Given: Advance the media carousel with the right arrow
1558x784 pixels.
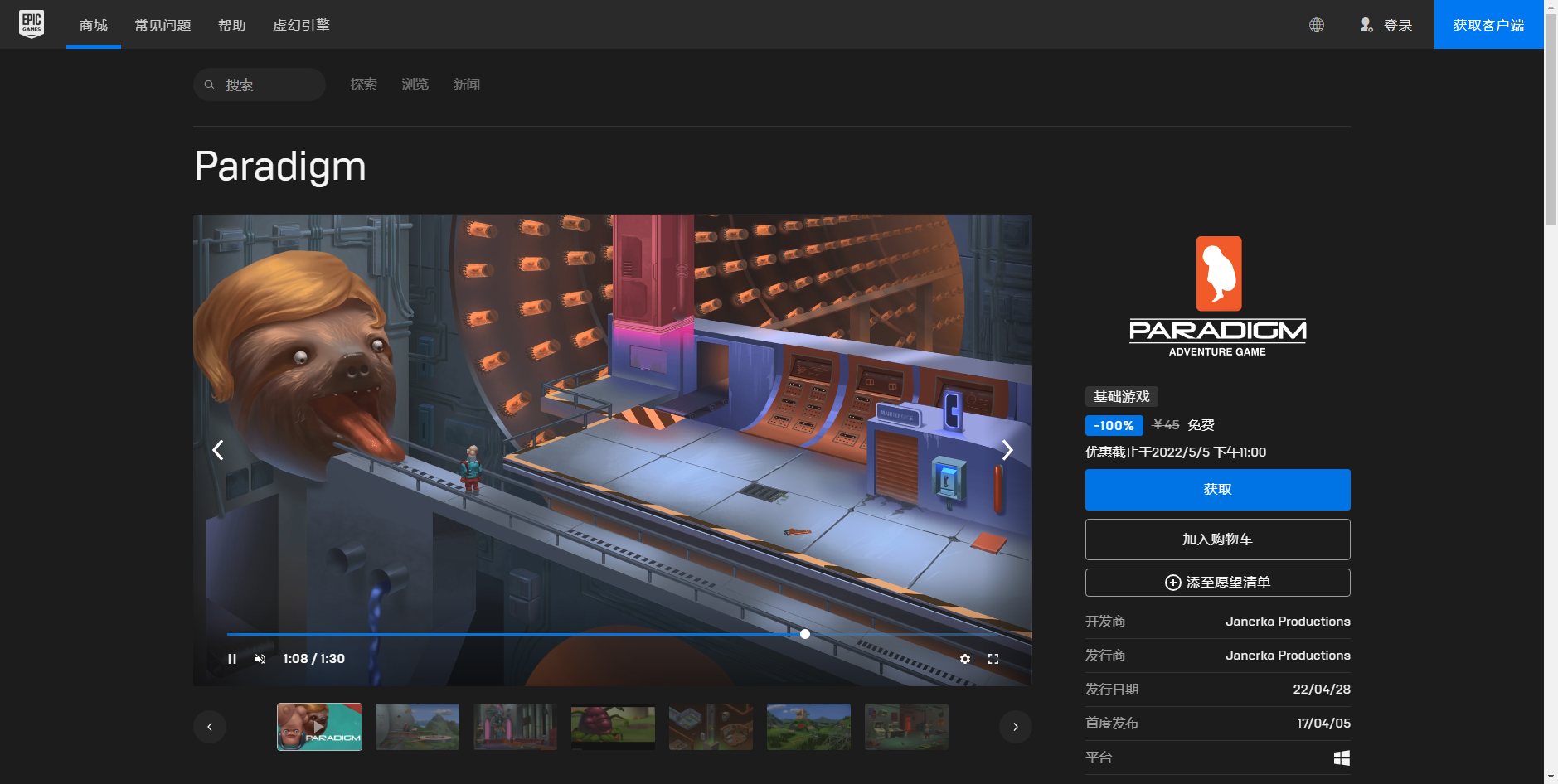Looking at the screenshot, I should [x=1016, y=726].
